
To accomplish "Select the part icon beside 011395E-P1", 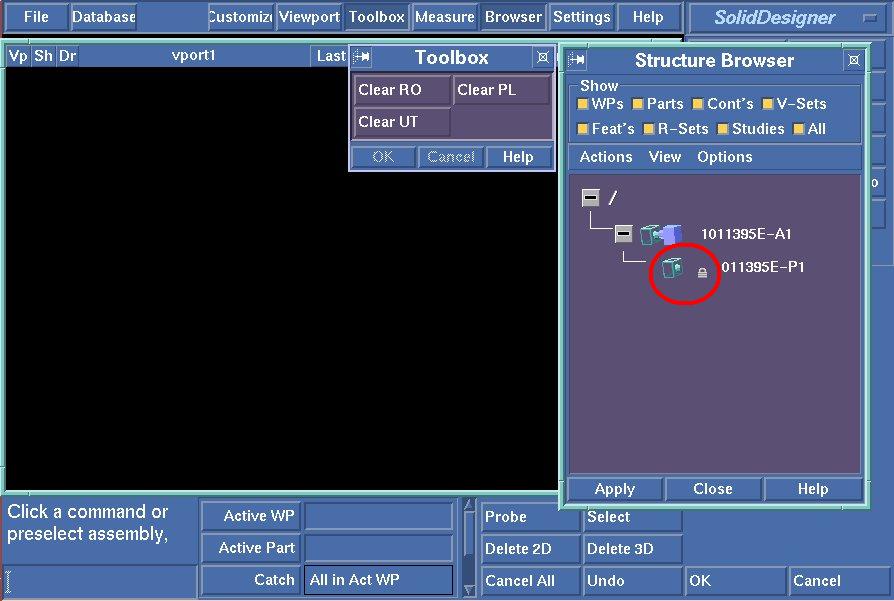I will point(672,267).
